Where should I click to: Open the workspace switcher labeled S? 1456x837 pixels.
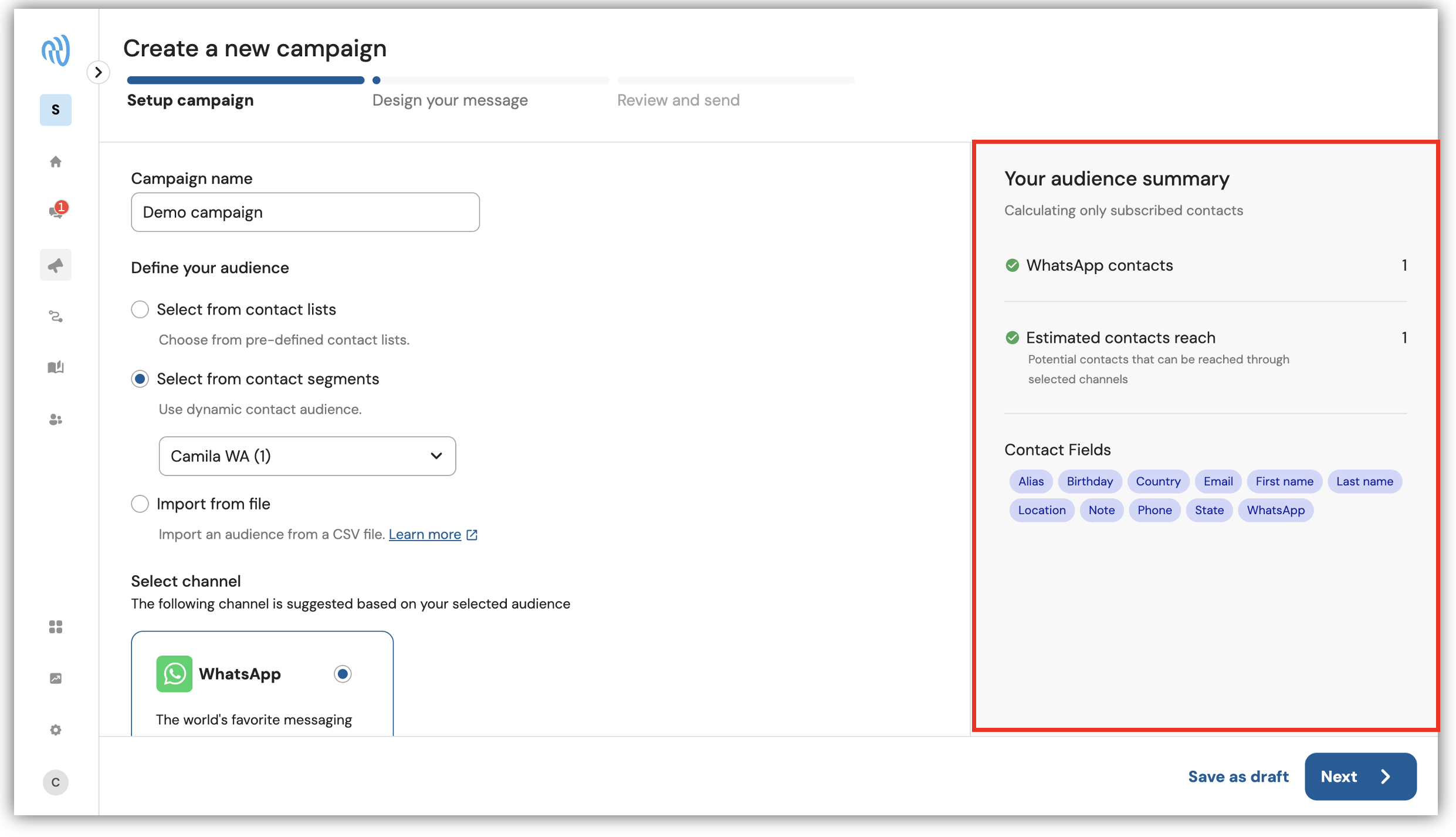coord(56,110)
